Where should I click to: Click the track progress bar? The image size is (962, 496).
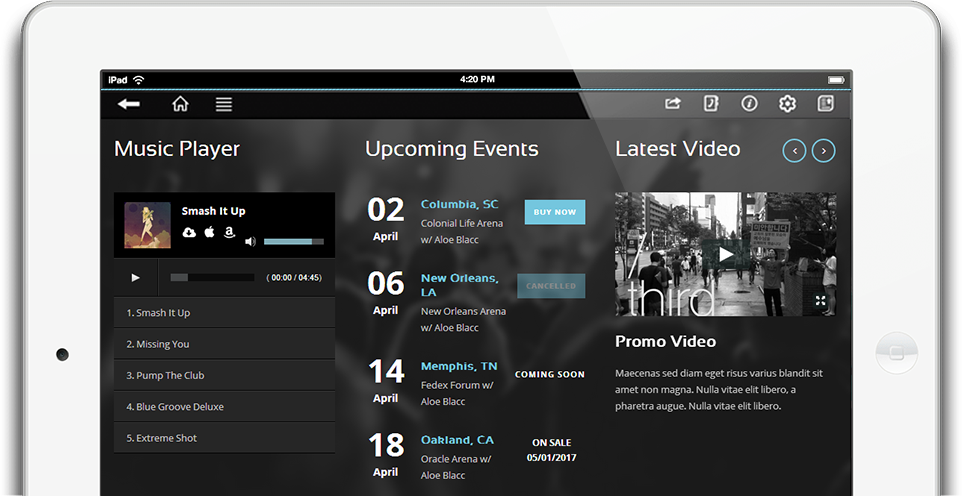[212, 277]
